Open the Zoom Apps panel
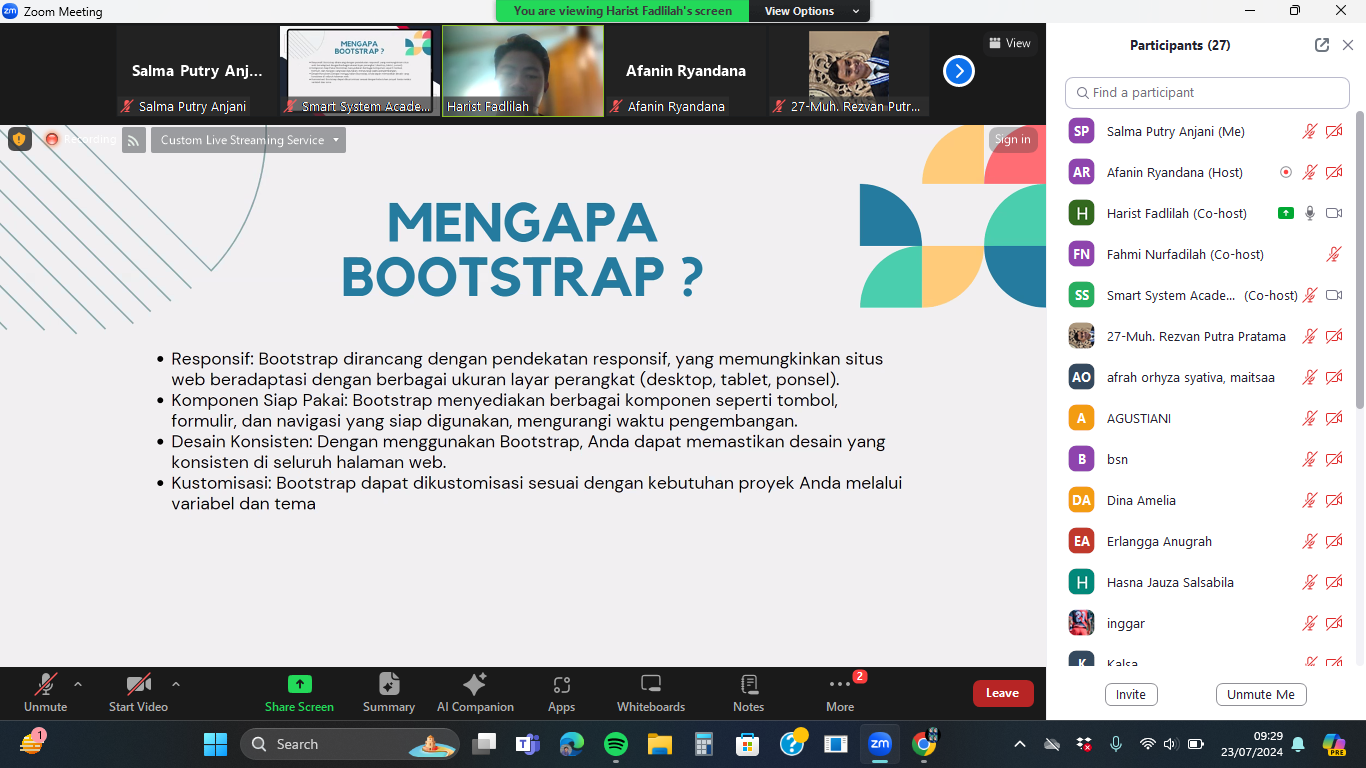 point(561,693)
